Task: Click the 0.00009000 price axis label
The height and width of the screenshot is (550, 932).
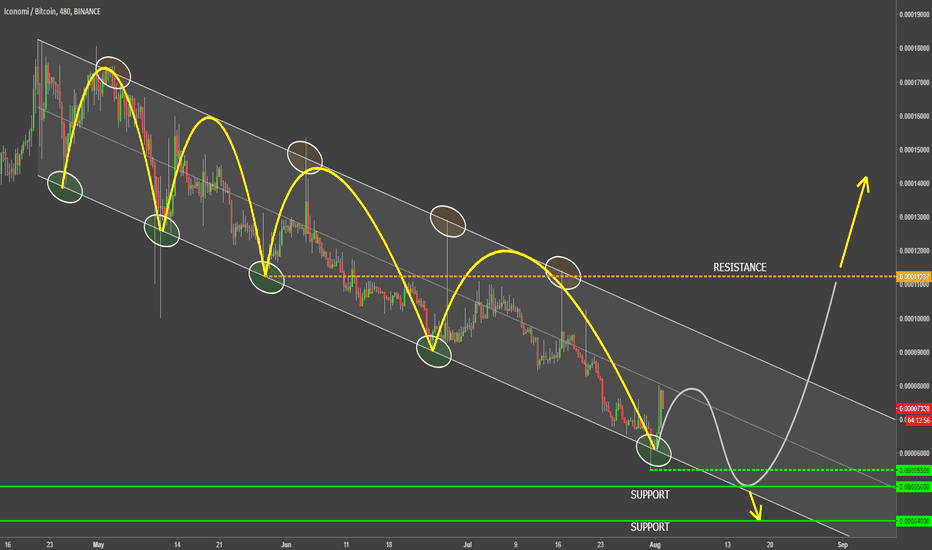Action: pyautogui.click(x=914, y=353)
